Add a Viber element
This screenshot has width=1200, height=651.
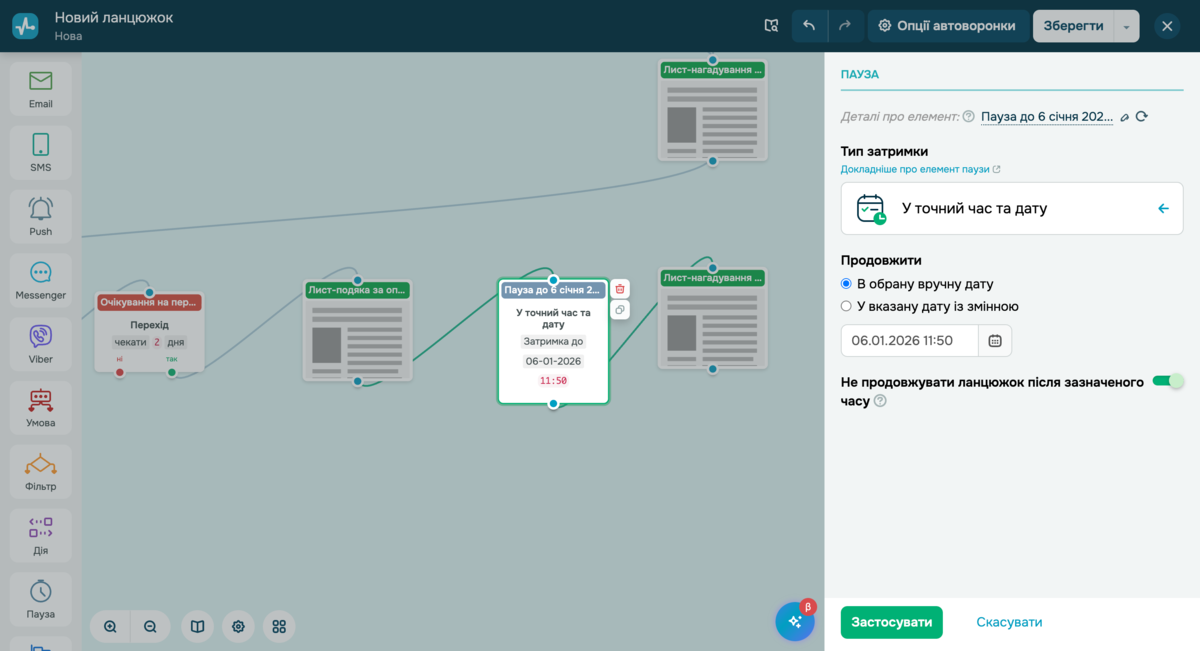41,344
